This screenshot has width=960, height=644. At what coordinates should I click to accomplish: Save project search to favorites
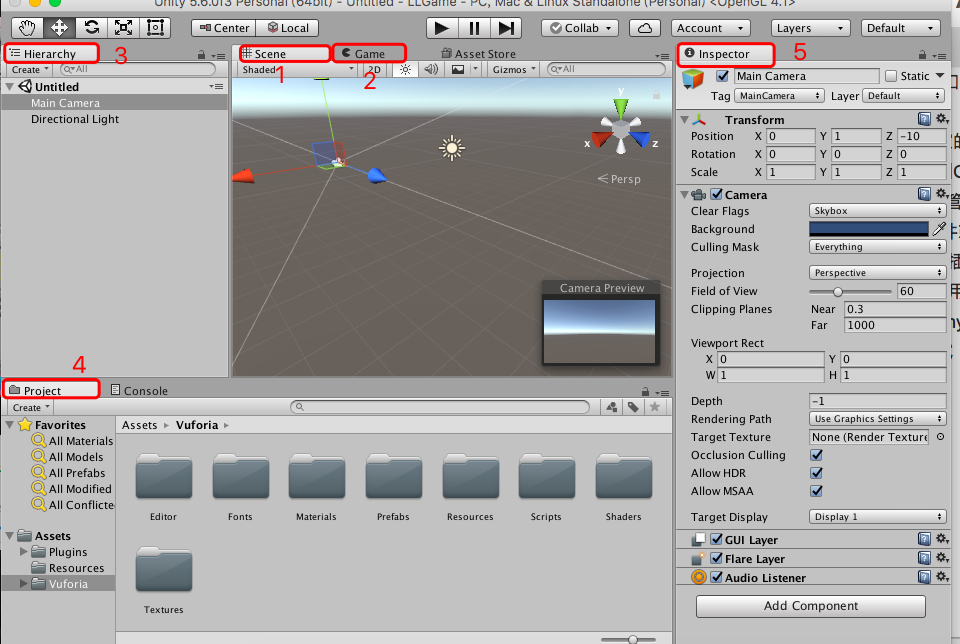654,407
